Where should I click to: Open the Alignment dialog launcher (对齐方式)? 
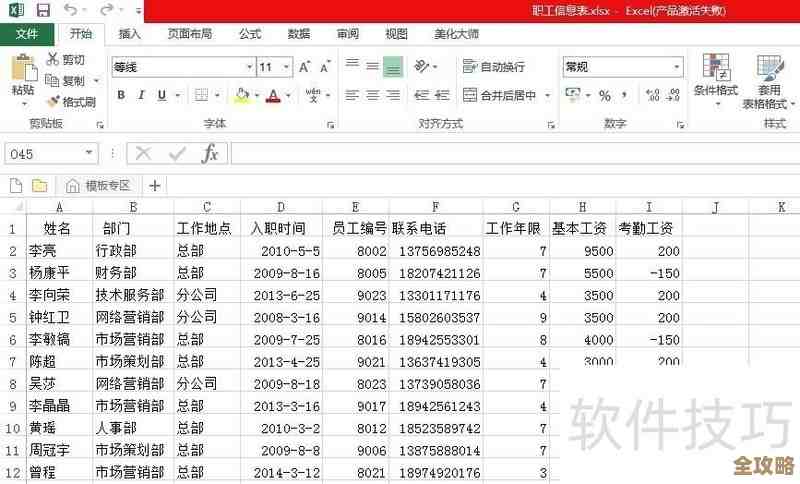551,124
